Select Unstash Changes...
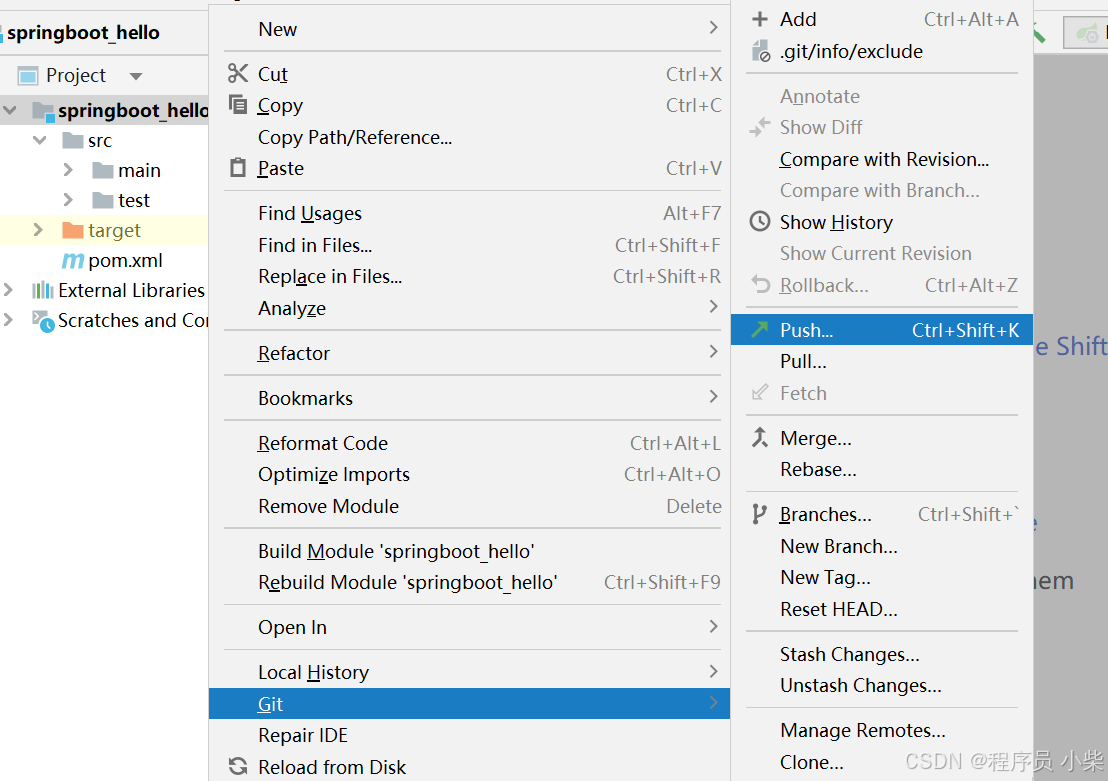 tap(882, 685)
